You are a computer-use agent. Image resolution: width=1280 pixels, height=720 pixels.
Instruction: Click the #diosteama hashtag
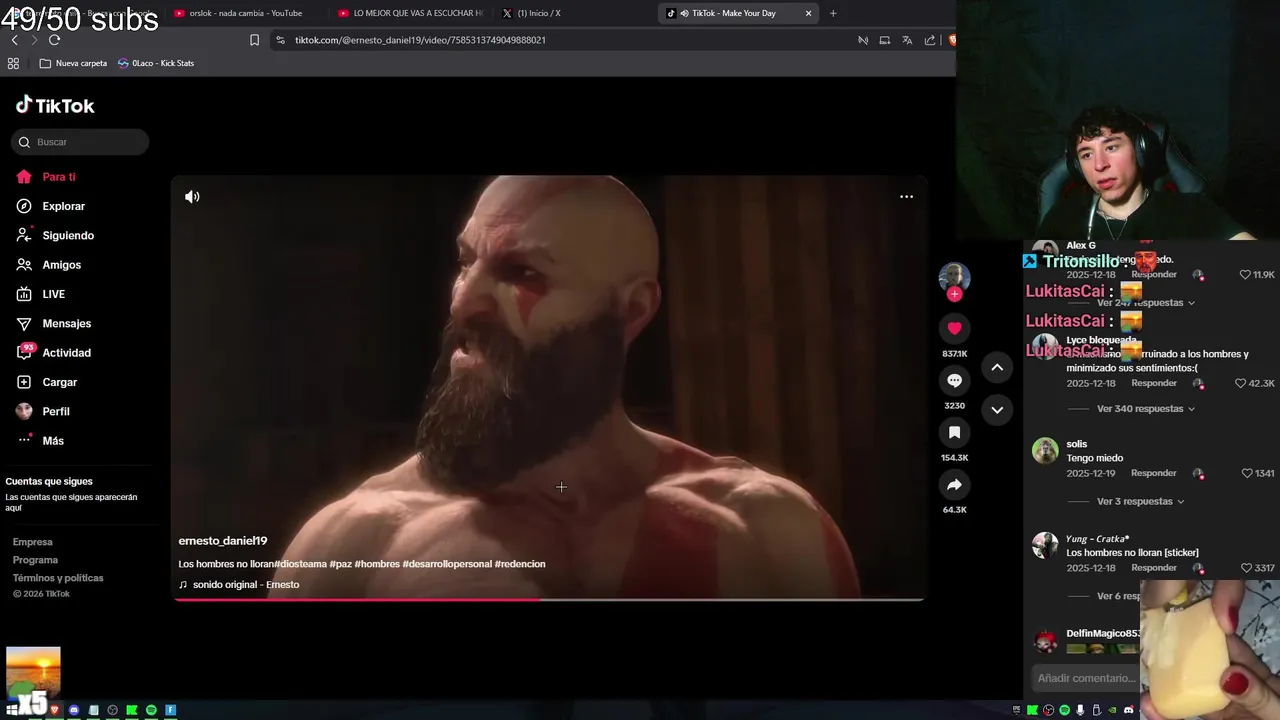[x=301, y=564]
